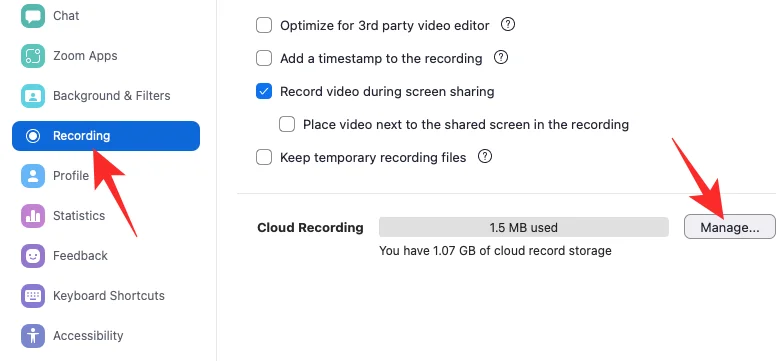This screenshot has width=784, height=361.
Task: Click the Zoom Apps sidebar icon
Action: click(x=33, y=56)
